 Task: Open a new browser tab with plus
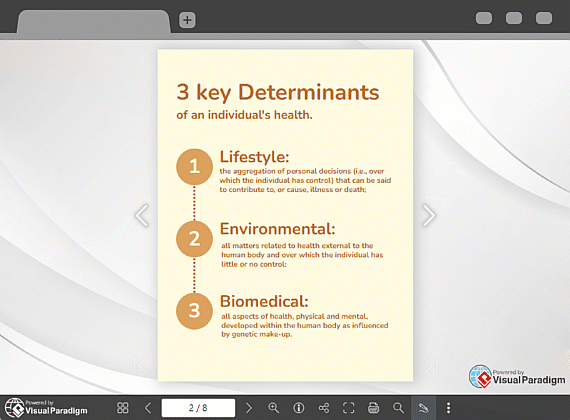(187, 20)
